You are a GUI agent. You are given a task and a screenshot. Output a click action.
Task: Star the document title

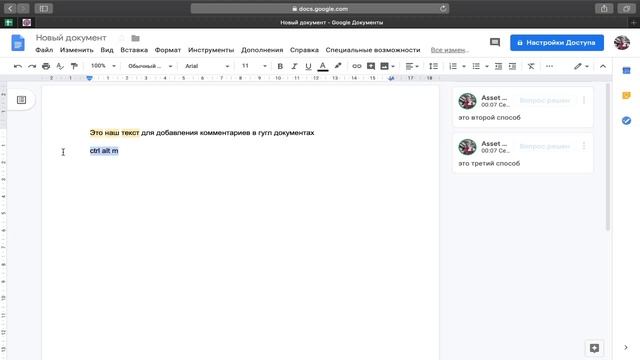point(122,38)
